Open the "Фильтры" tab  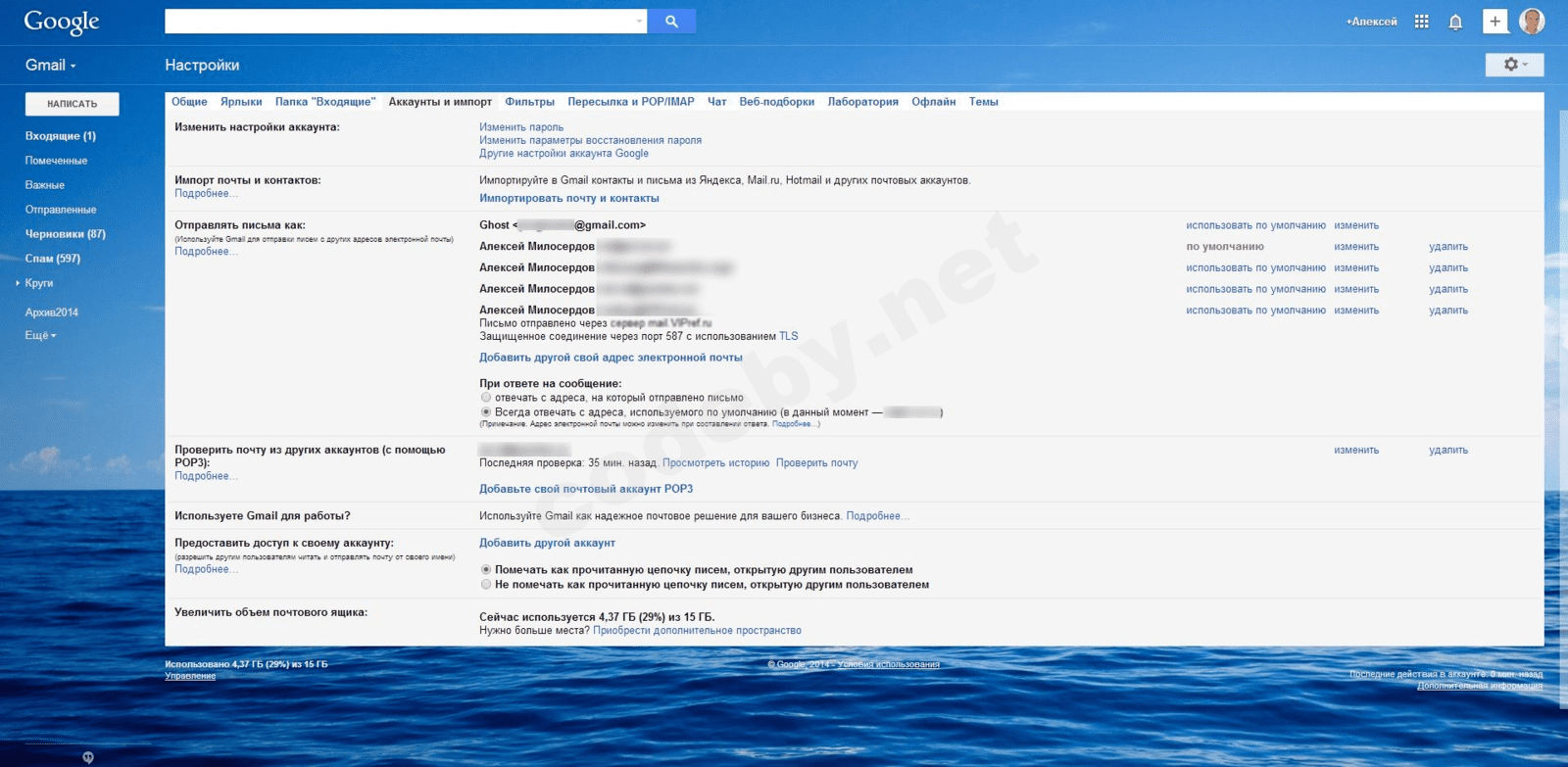coord(530,102)
